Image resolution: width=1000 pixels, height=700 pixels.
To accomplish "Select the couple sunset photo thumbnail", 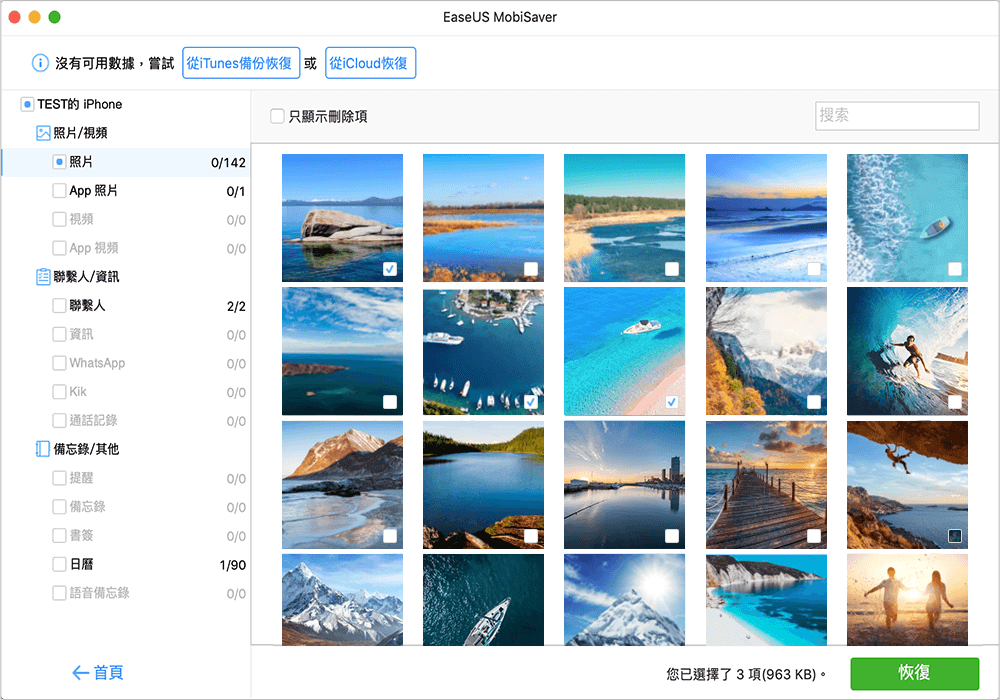I will [907, 600].
